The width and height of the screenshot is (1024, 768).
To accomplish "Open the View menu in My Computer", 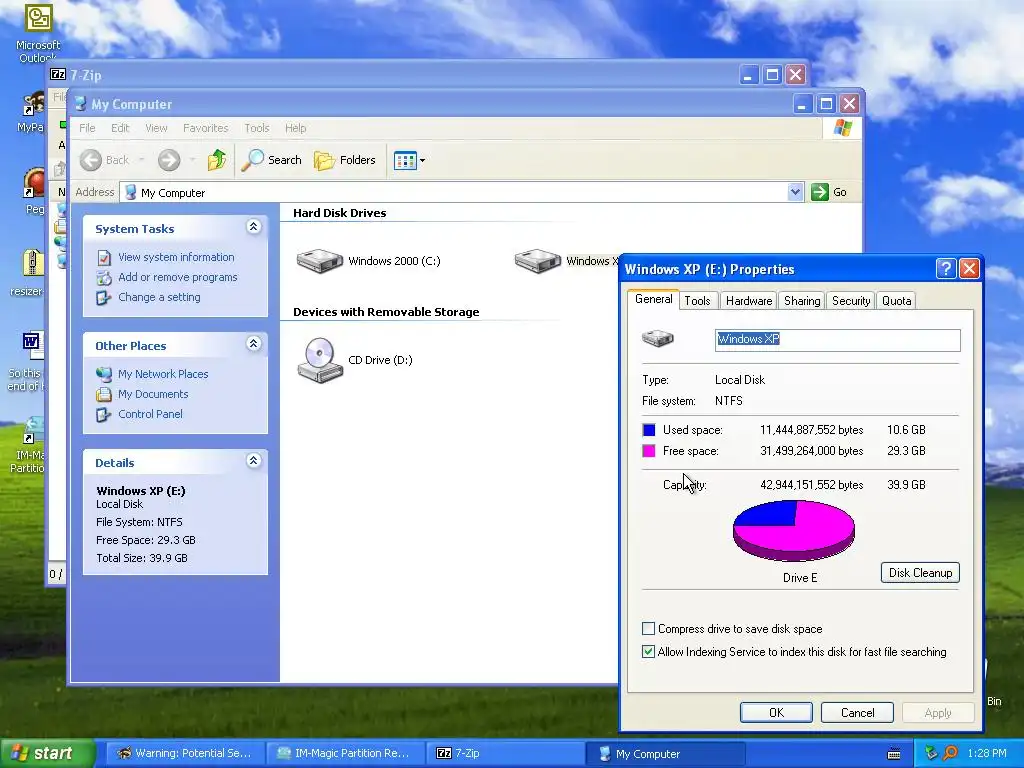I will click(156, 128).
